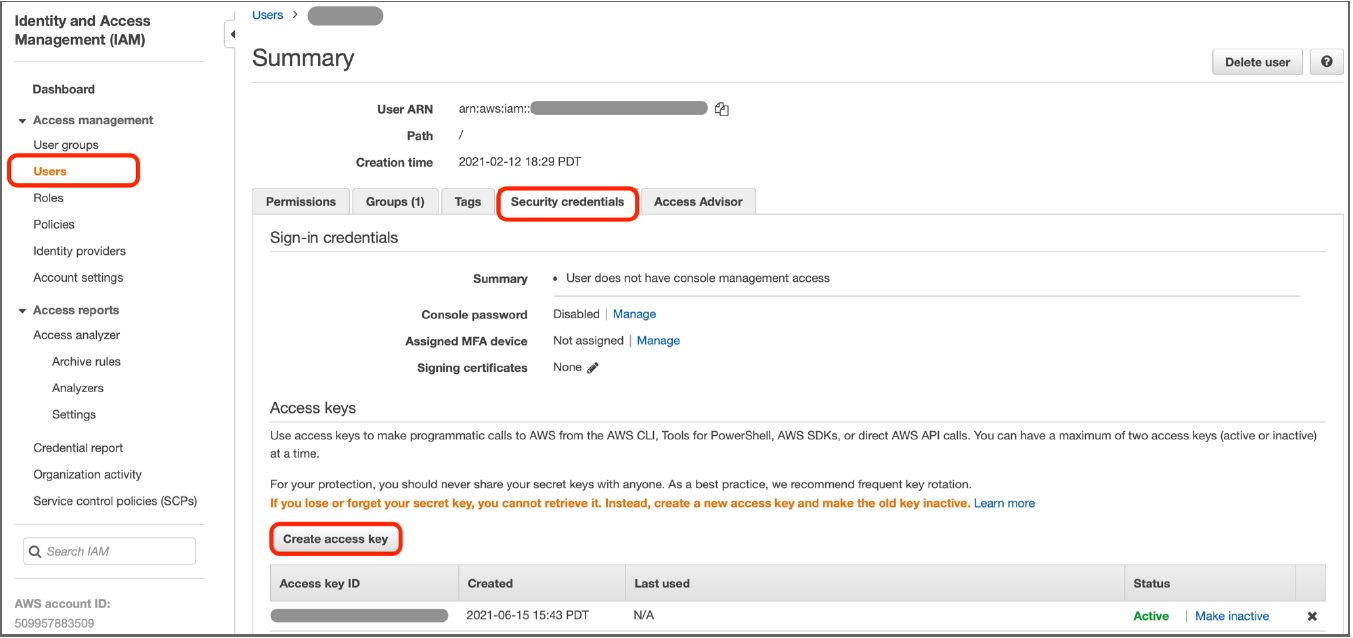Click the Create access key button
This screenshot has height=638, width=1353.
pyautogui.click(x=335, y=539)
